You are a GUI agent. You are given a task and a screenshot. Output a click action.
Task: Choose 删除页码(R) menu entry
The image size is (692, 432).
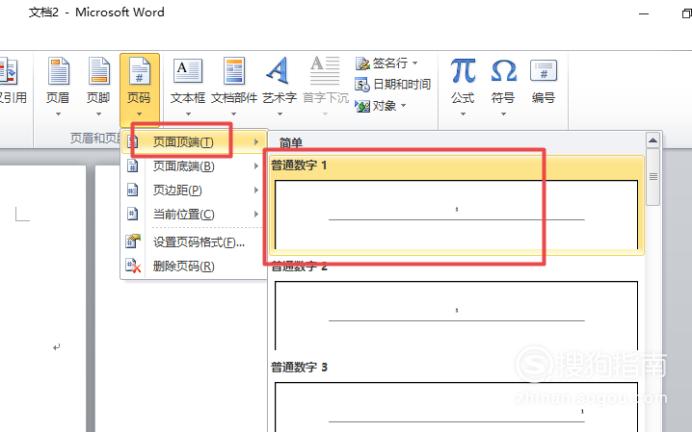pos(194,266)
